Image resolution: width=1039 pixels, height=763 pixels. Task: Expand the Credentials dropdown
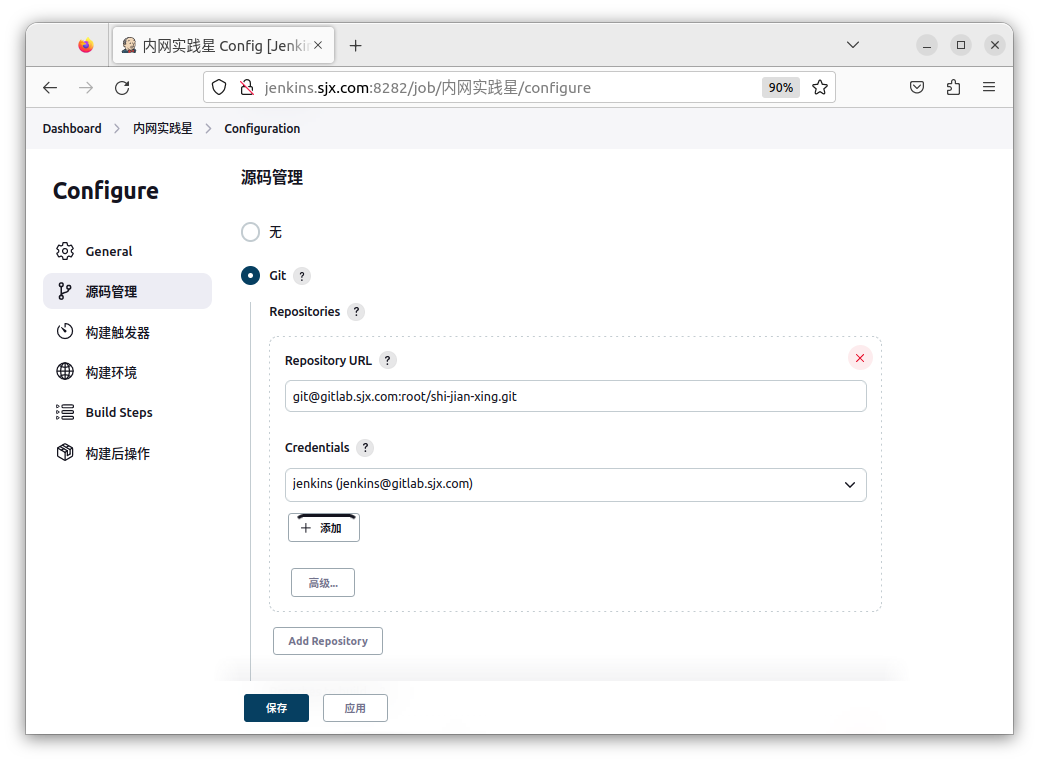pyautogui.click(x=575, y=484)
